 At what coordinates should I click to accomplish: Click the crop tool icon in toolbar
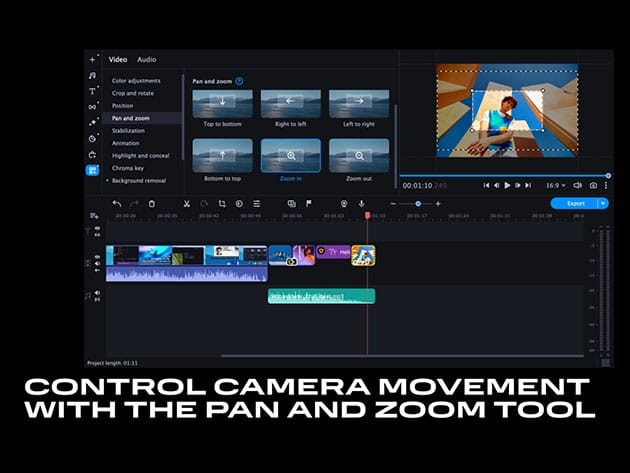221,203
